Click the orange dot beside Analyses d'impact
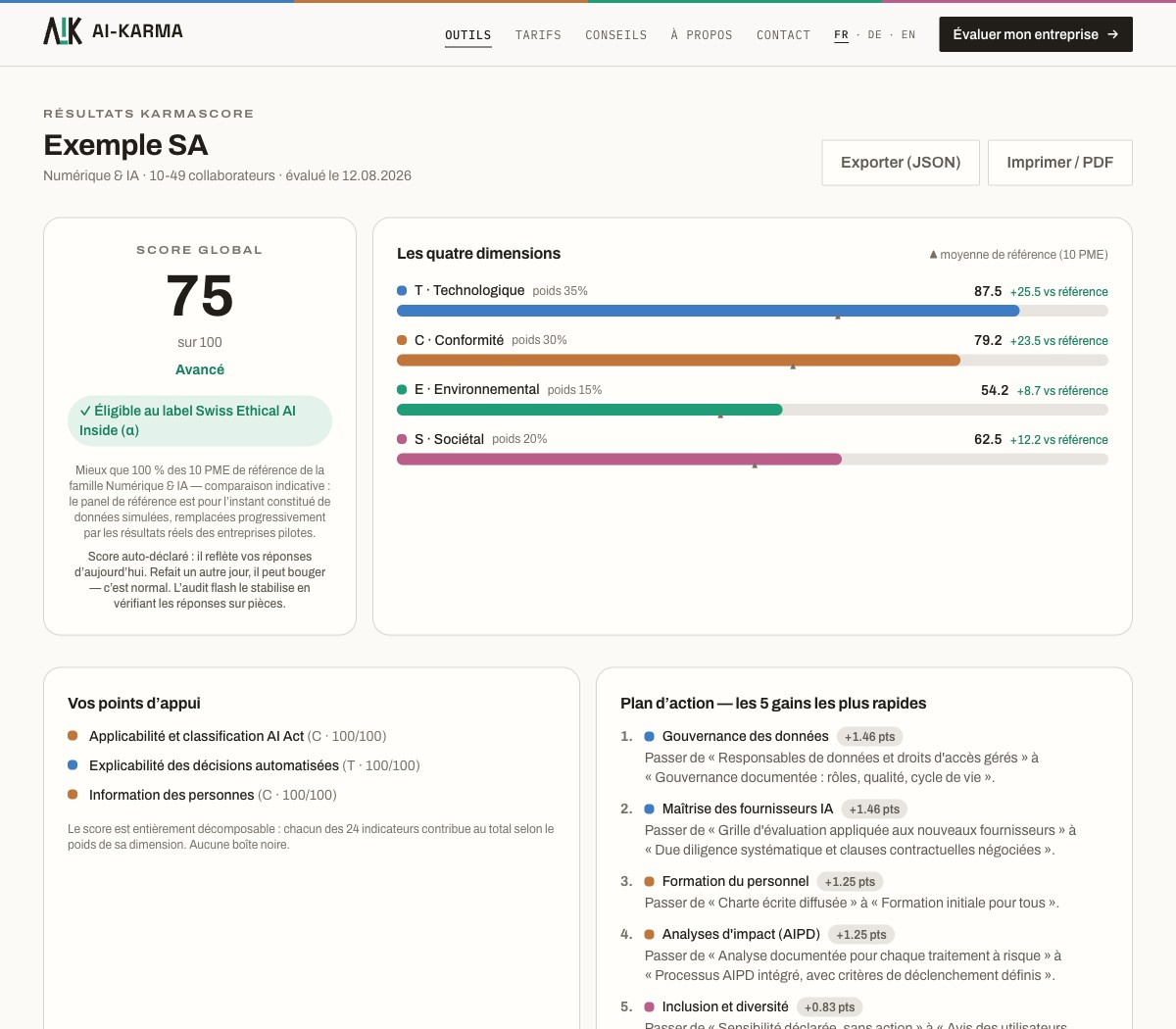This screenshot has height=1029, width=1176. [649, 934]
